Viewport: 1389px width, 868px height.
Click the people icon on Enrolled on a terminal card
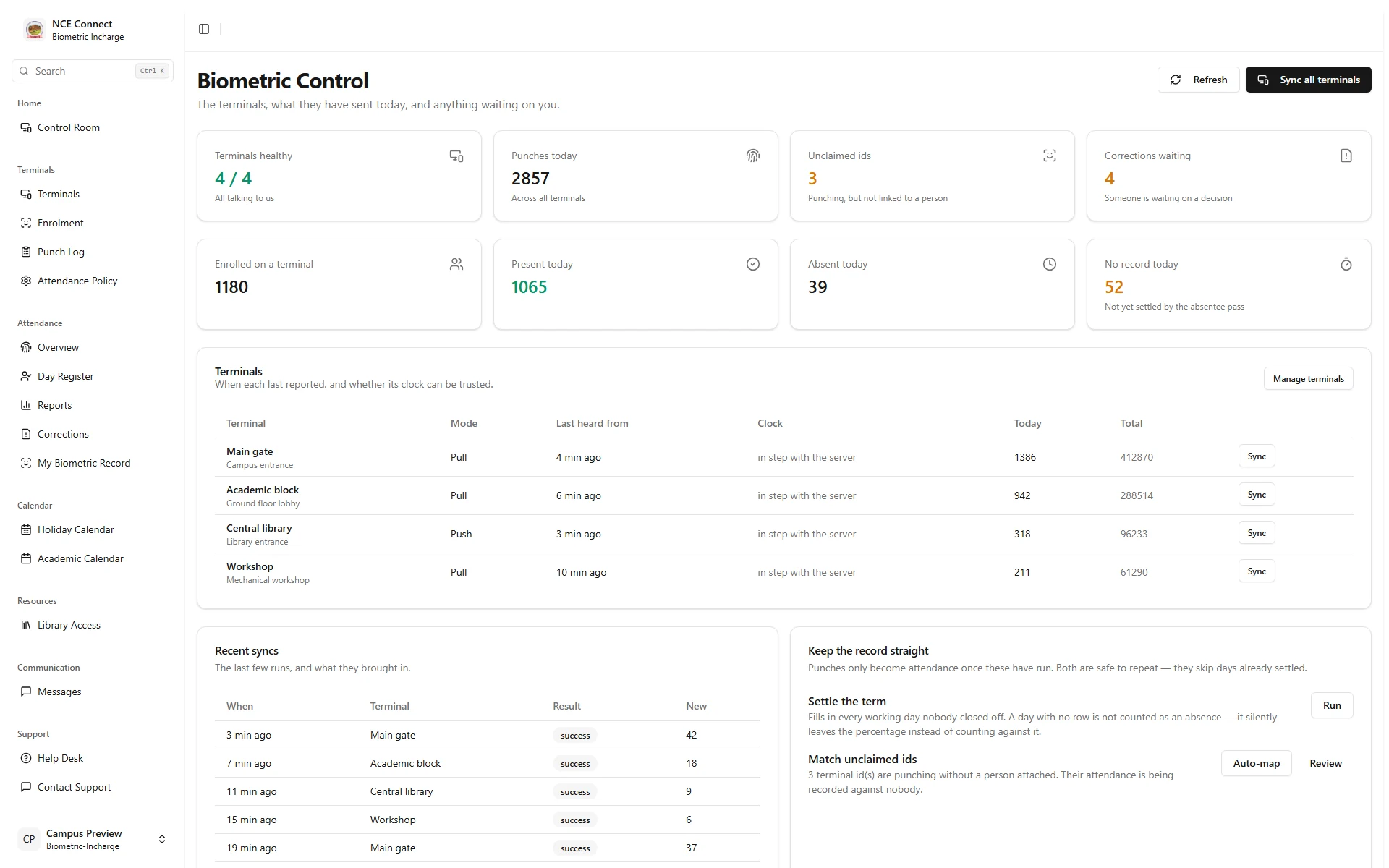click(x=456, y=264)
